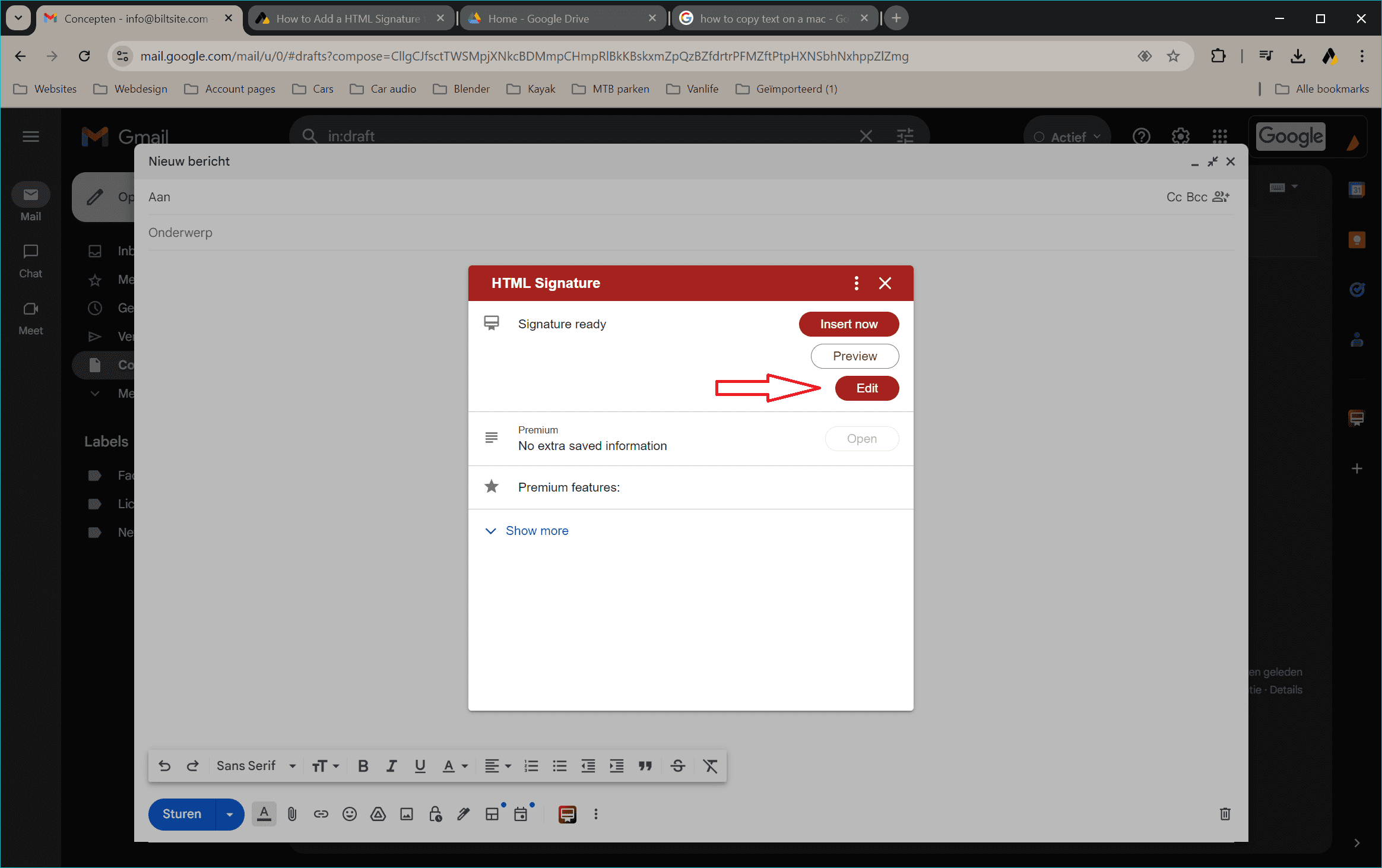Toggle quote block formatting
Screen dimensions: 1382x868
(x=645, y=766)
